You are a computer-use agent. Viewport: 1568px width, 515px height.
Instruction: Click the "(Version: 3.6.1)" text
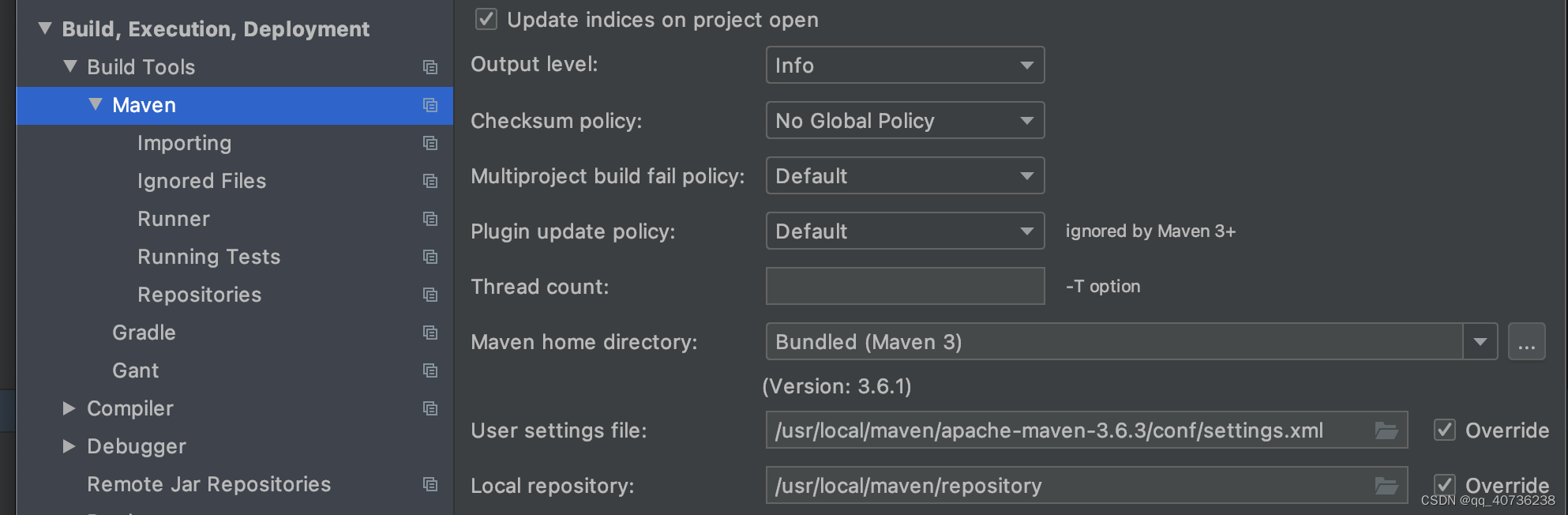point(837,386)
